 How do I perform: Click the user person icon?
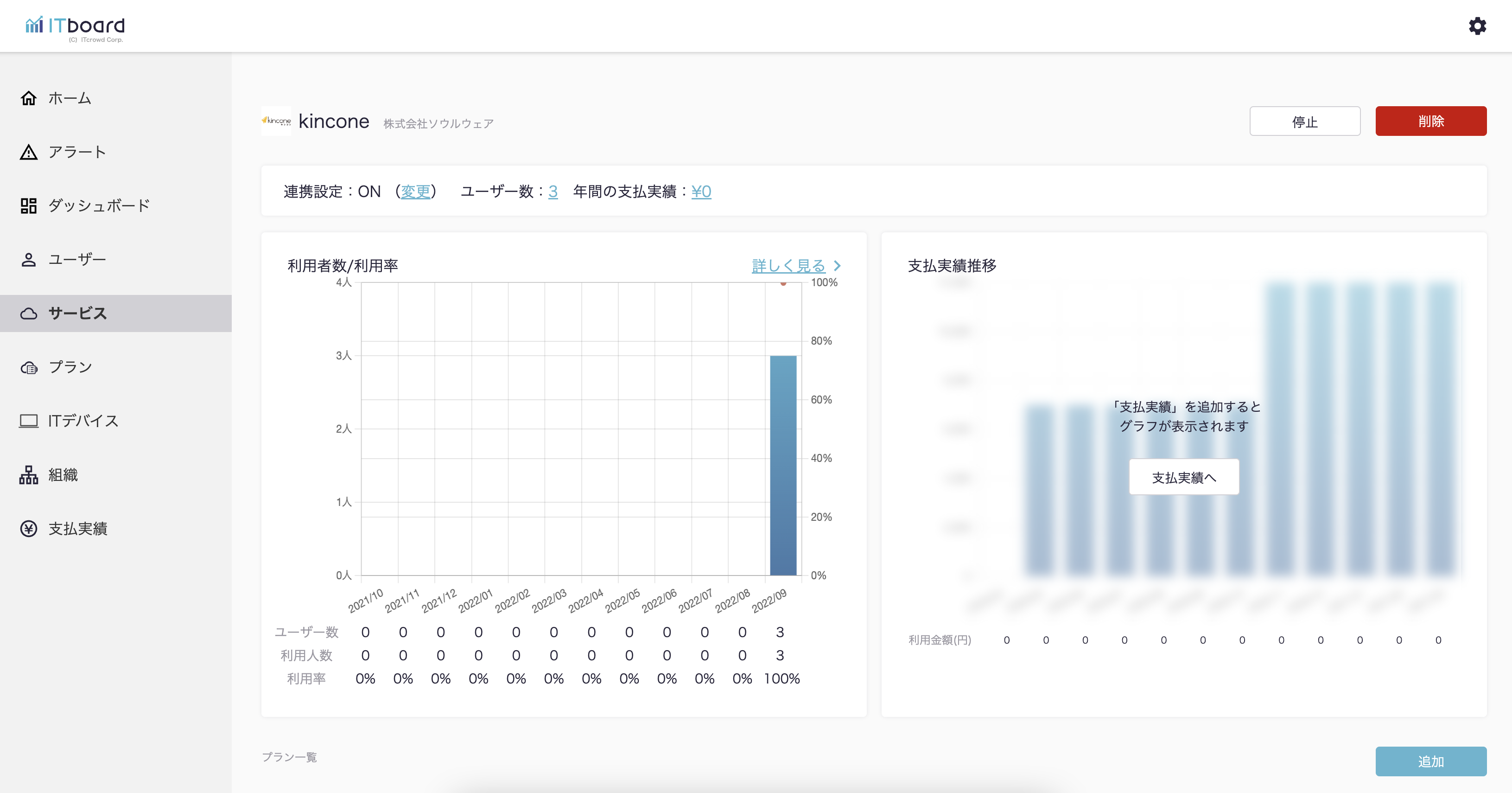[28, 260]
